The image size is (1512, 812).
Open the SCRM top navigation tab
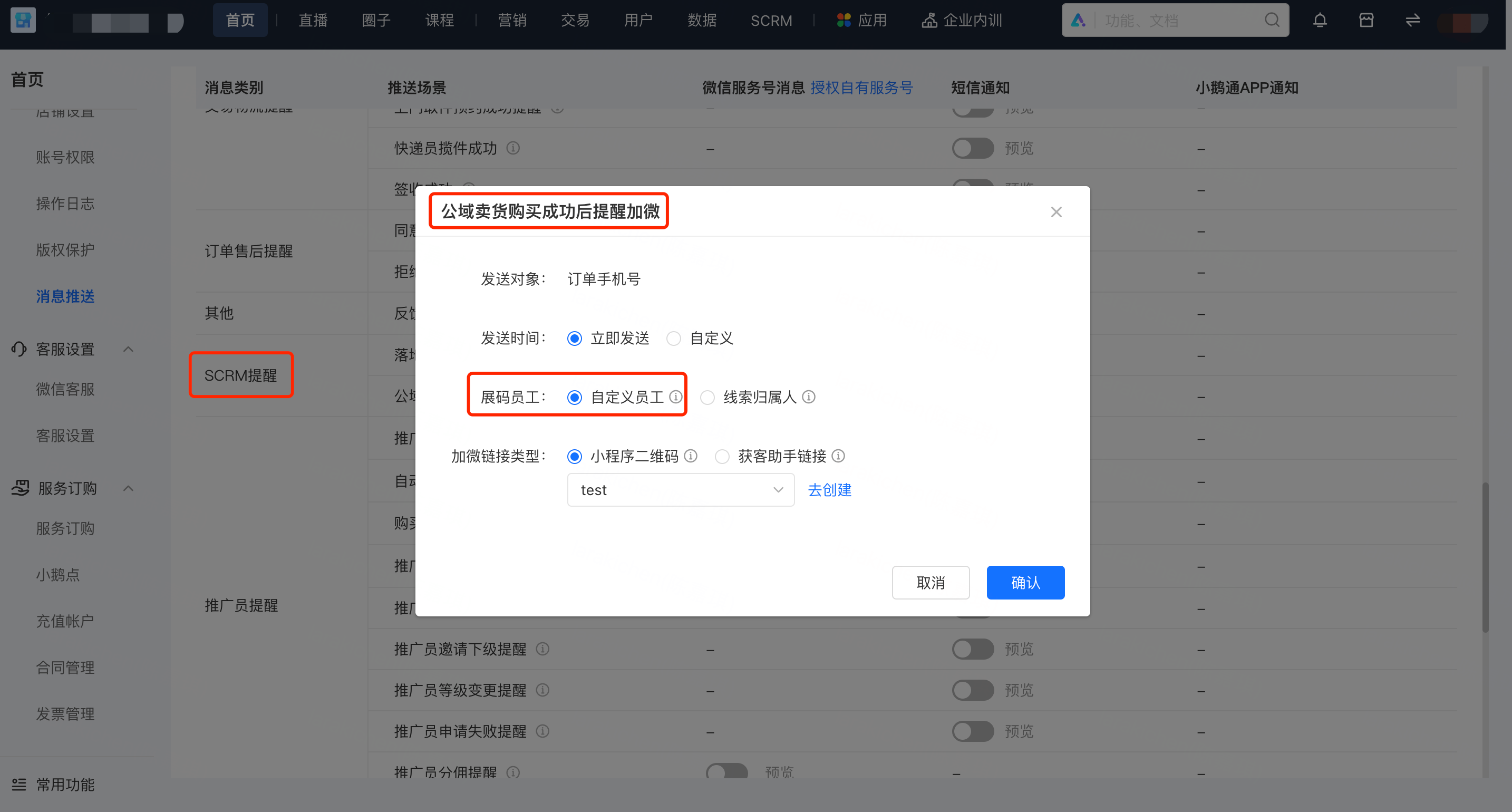[771, 21]
